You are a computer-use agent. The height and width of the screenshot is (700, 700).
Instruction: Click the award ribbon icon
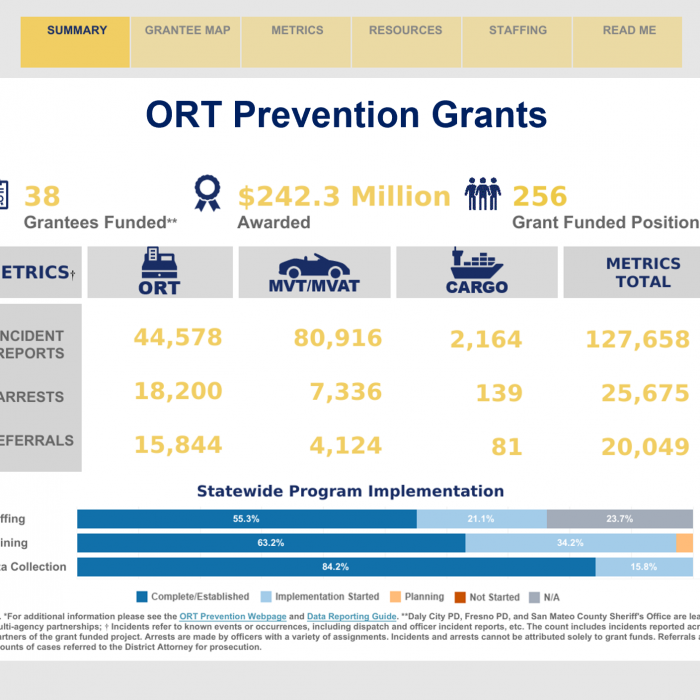tap(207, 192)
